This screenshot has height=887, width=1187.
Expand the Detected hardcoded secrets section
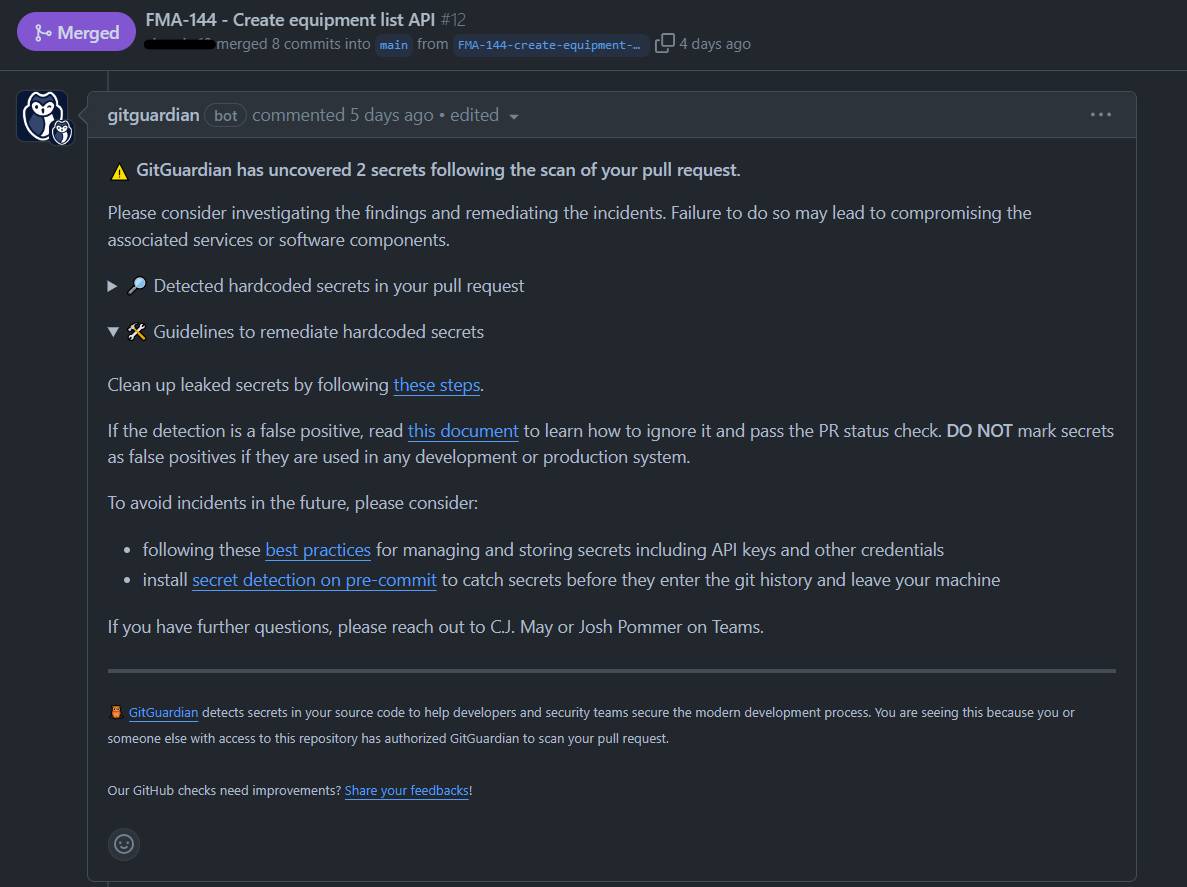(111, 286)
